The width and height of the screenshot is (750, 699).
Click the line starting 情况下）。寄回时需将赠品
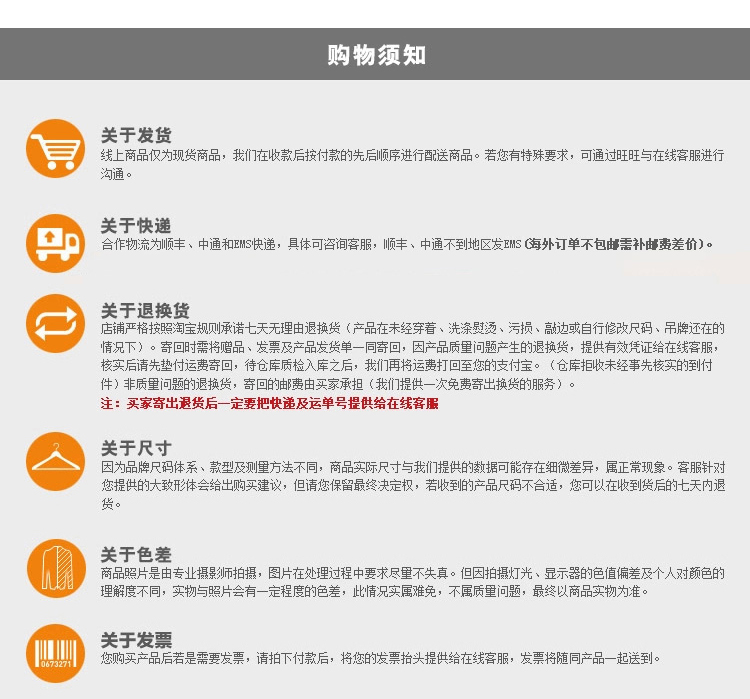409,347
